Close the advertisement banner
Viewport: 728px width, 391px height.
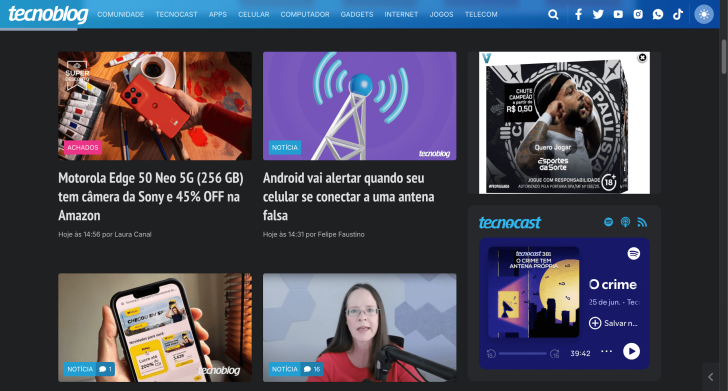pyautogui.click(x=642, y=58)
